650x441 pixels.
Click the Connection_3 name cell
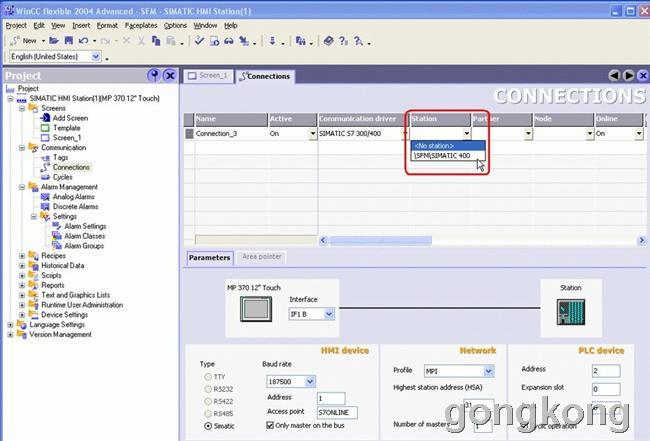pos(231,133)
